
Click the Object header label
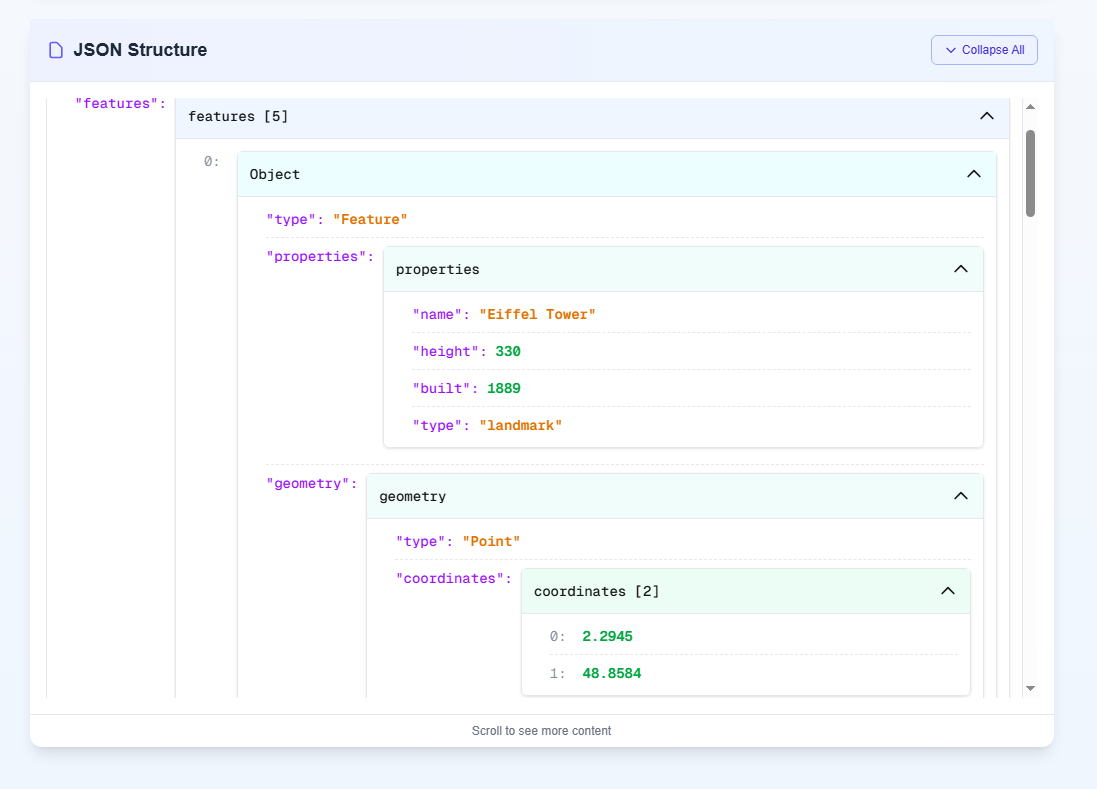coord(274,175)
